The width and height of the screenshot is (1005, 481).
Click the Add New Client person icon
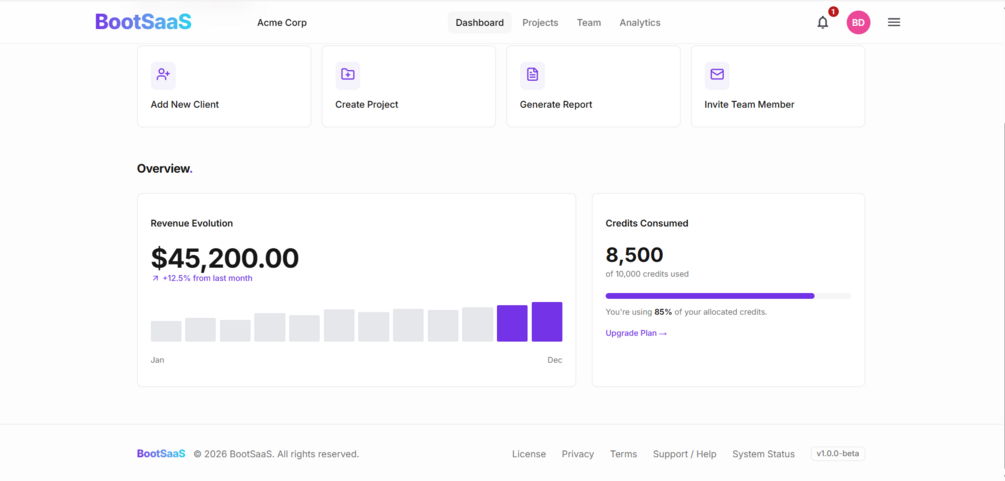163,75
